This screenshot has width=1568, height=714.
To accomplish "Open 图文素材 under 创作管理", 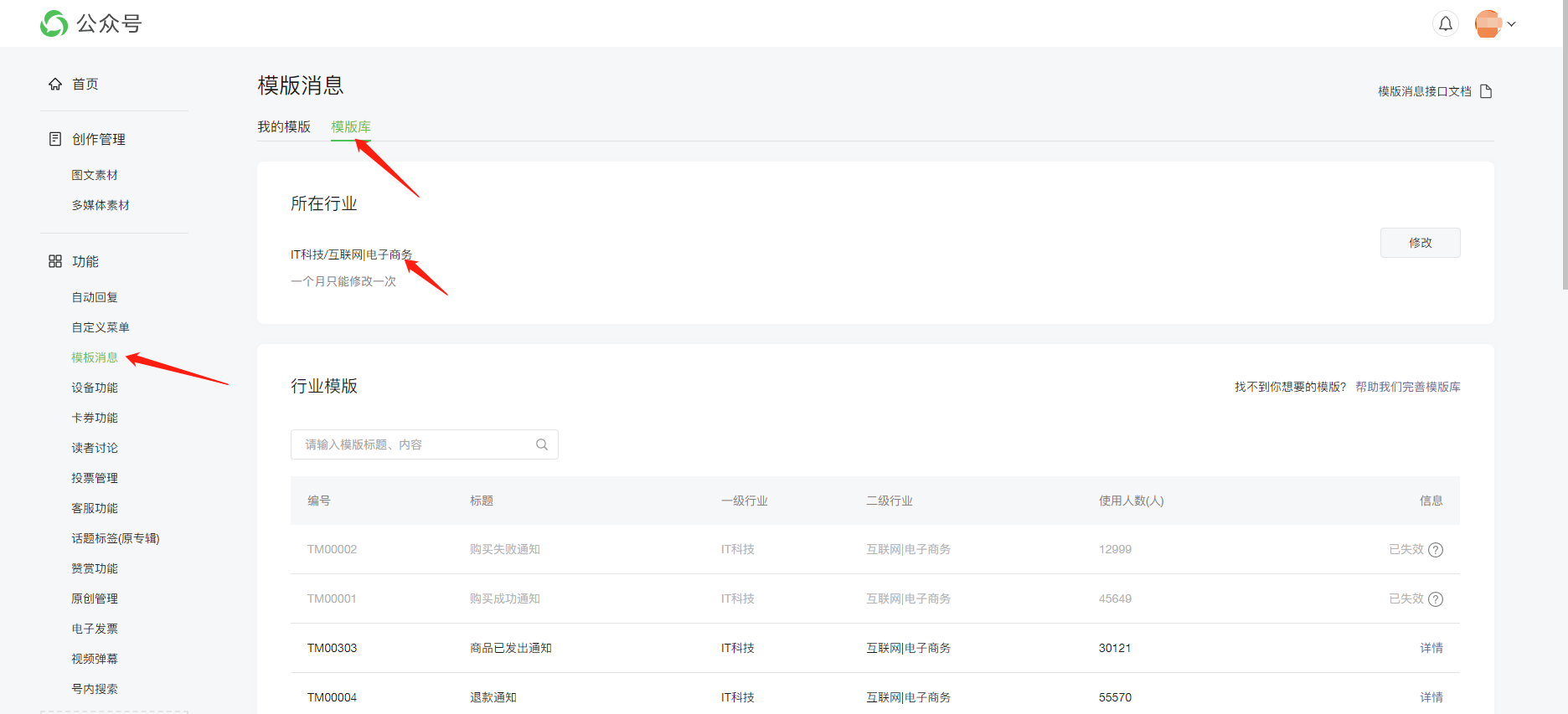I will pyautogui.click(x=95, y=175).
